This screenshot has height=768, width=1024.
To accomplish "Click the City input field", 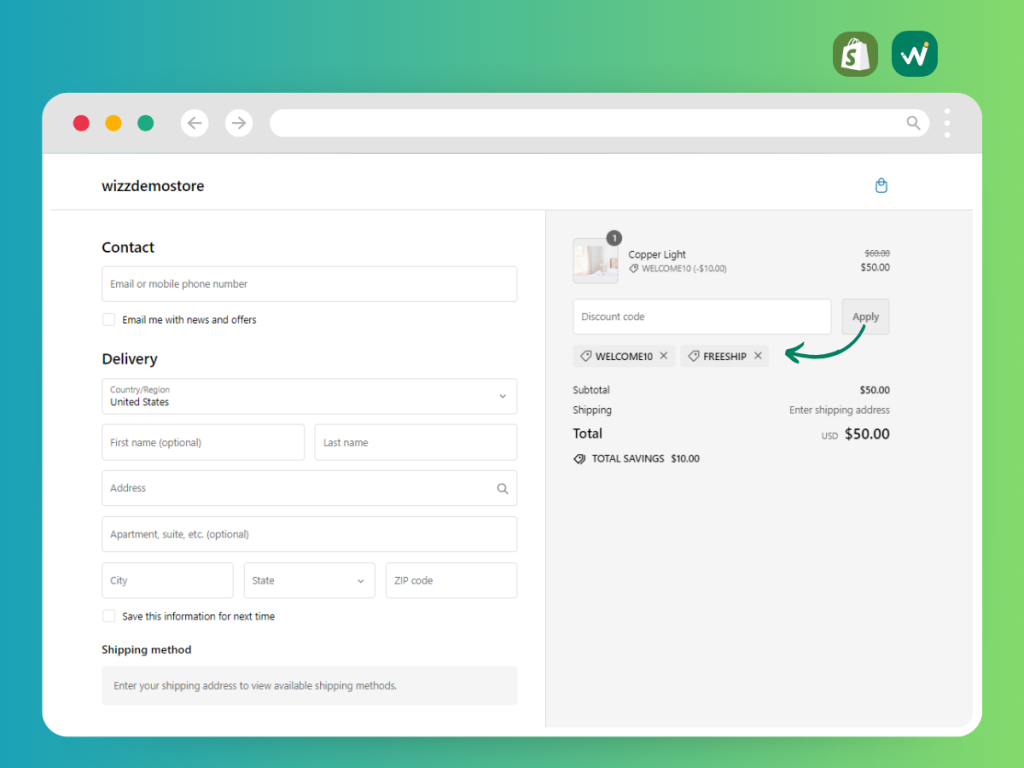I will click(x=168, y=581).
